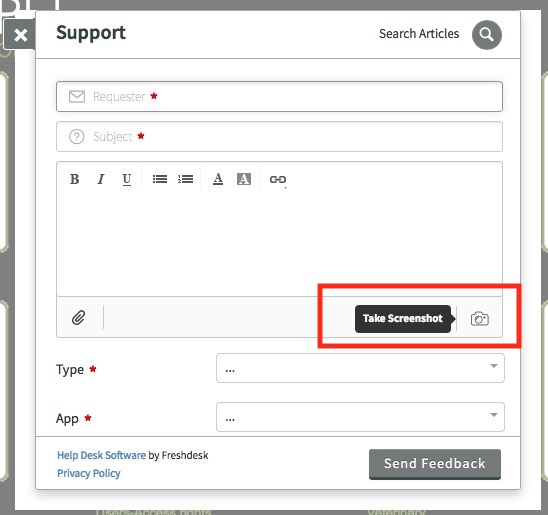548x515 pixels.
Task: Insert a numbered list
Action: click(x=186, y=179)
